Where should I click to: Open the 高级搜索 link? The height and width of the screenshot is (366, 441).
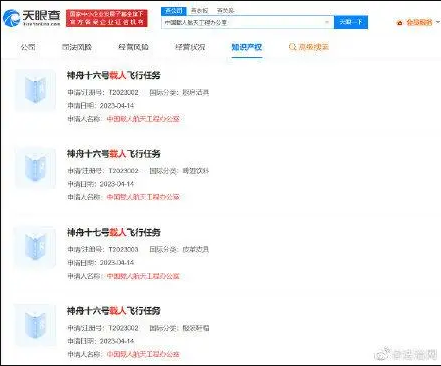pyautogui.click(x=314, y=47)
